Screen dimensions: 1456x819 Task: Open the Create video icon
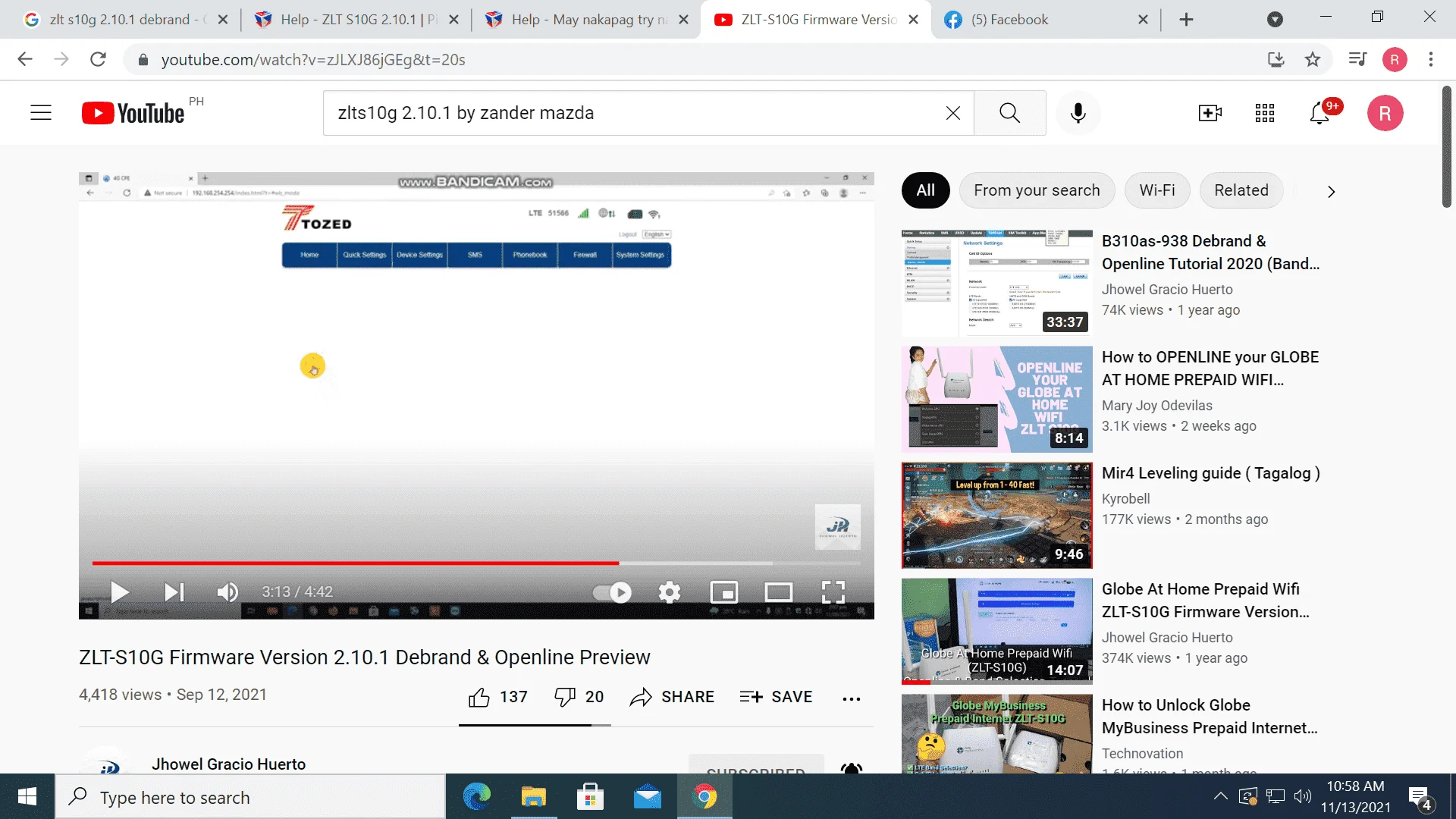tap(1210, 113)
